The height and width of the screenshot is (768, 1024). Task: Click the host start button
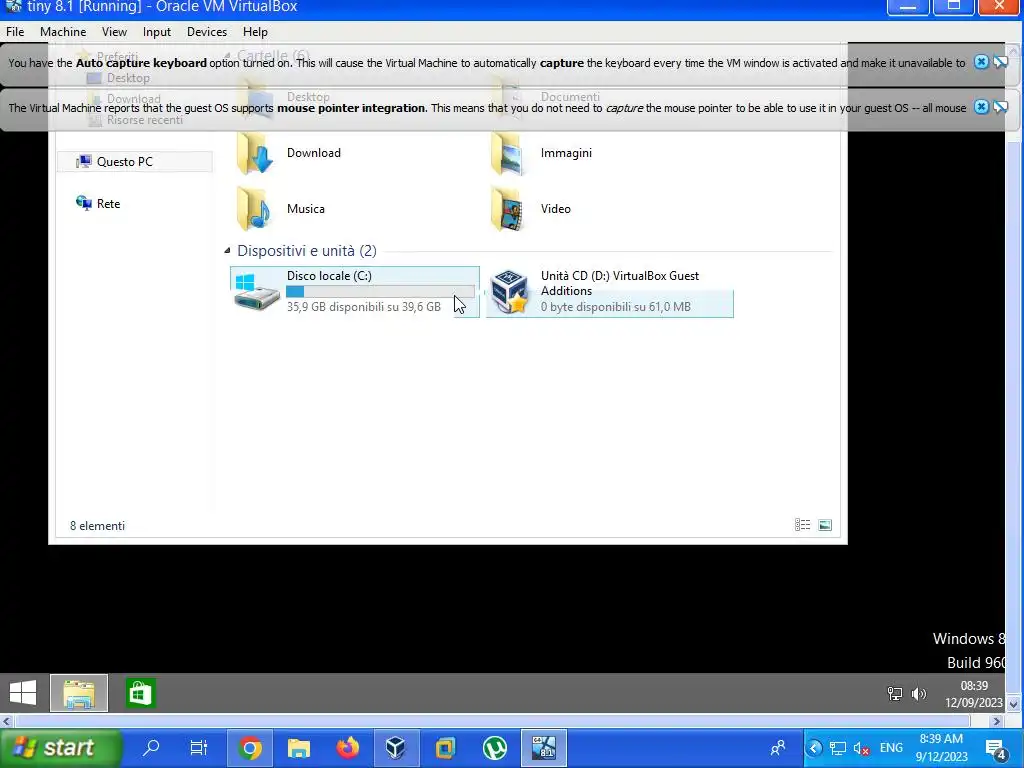pos(61,748)
